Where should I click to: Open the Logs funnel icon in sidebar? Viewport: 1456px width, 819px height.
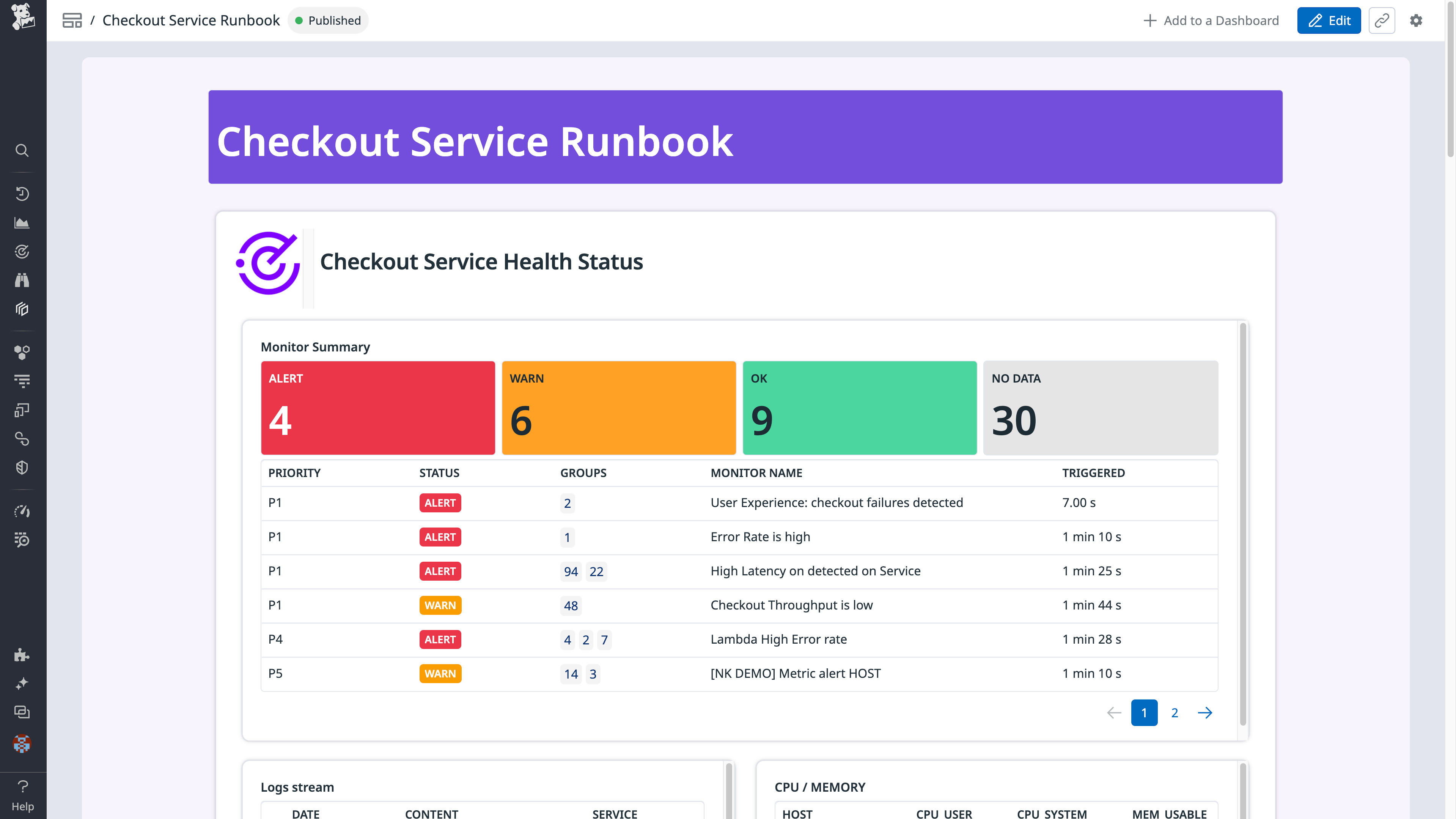22,381
